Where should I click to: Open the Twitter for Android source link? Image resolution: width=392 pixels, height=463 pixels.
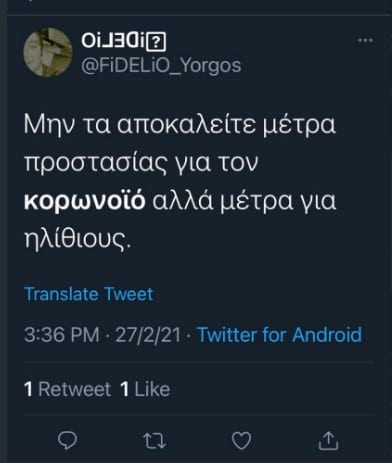280,335
